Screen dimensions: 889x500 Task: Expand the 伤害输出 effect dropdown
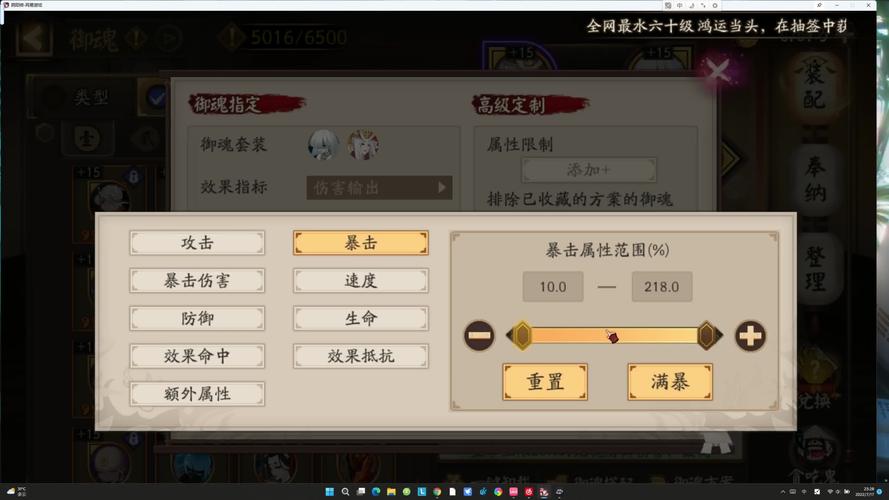click(x=379, y=188)
